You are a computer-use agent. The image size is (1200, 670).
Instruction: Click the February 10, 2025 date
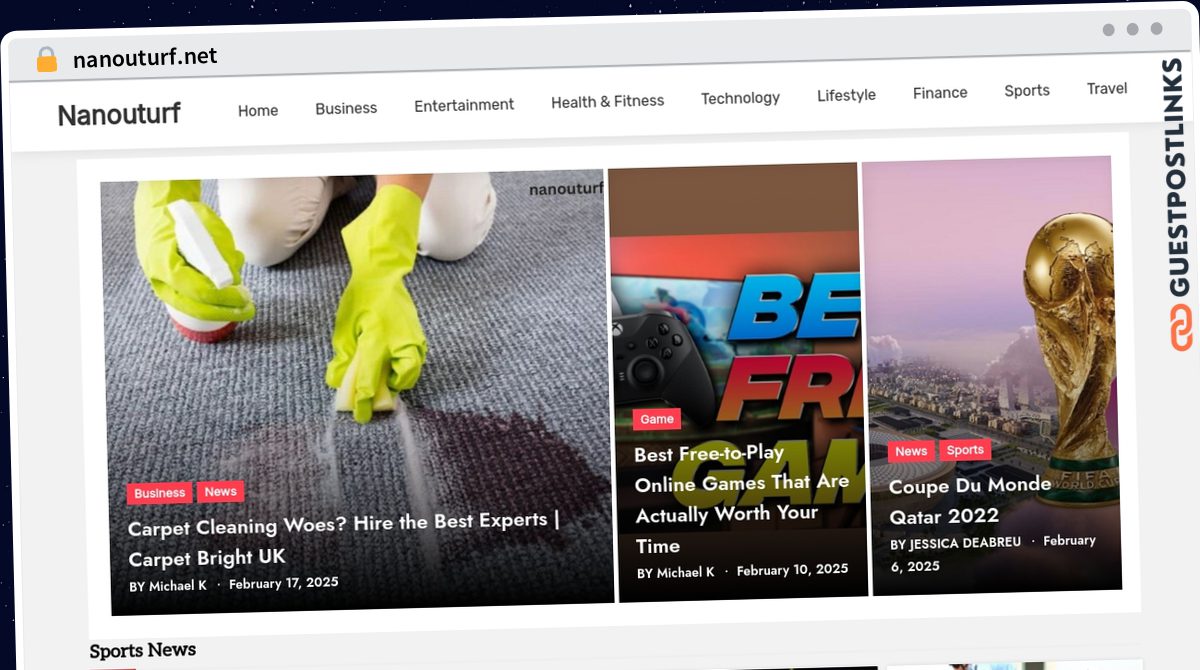(x=793, y=570)
